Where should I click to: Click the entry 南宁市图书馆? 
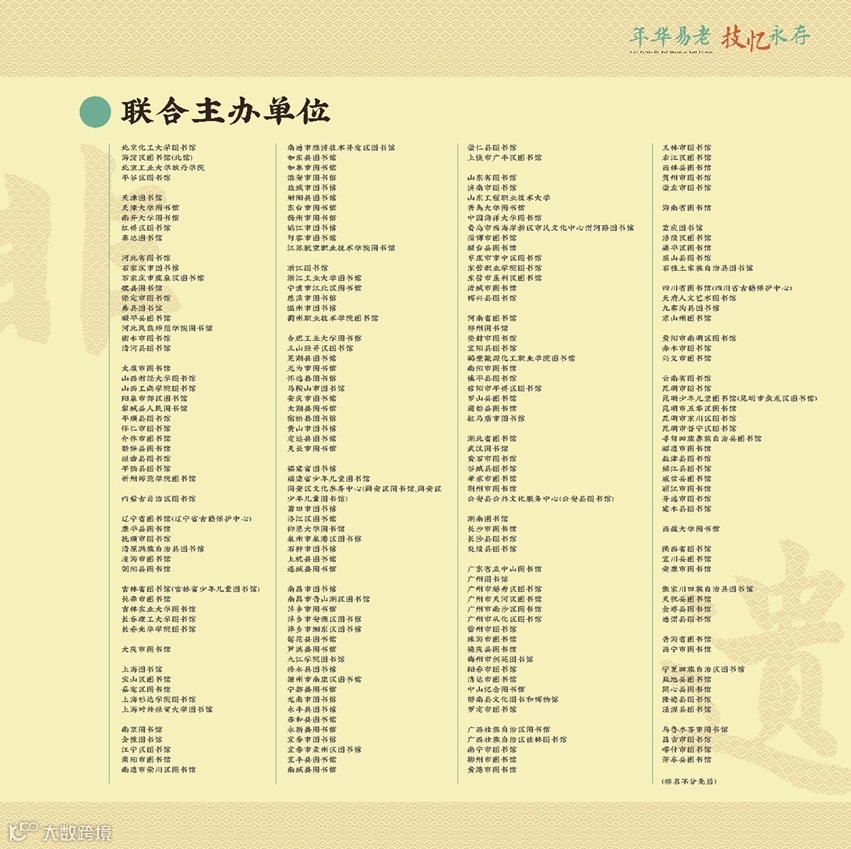click(x=492, y=750)
